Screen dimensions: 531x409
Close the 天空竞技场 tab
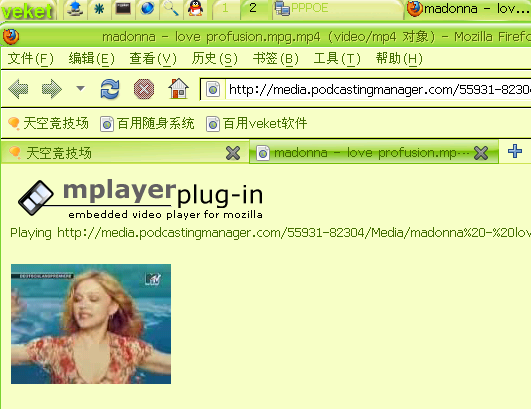click(x=233, y=153)
